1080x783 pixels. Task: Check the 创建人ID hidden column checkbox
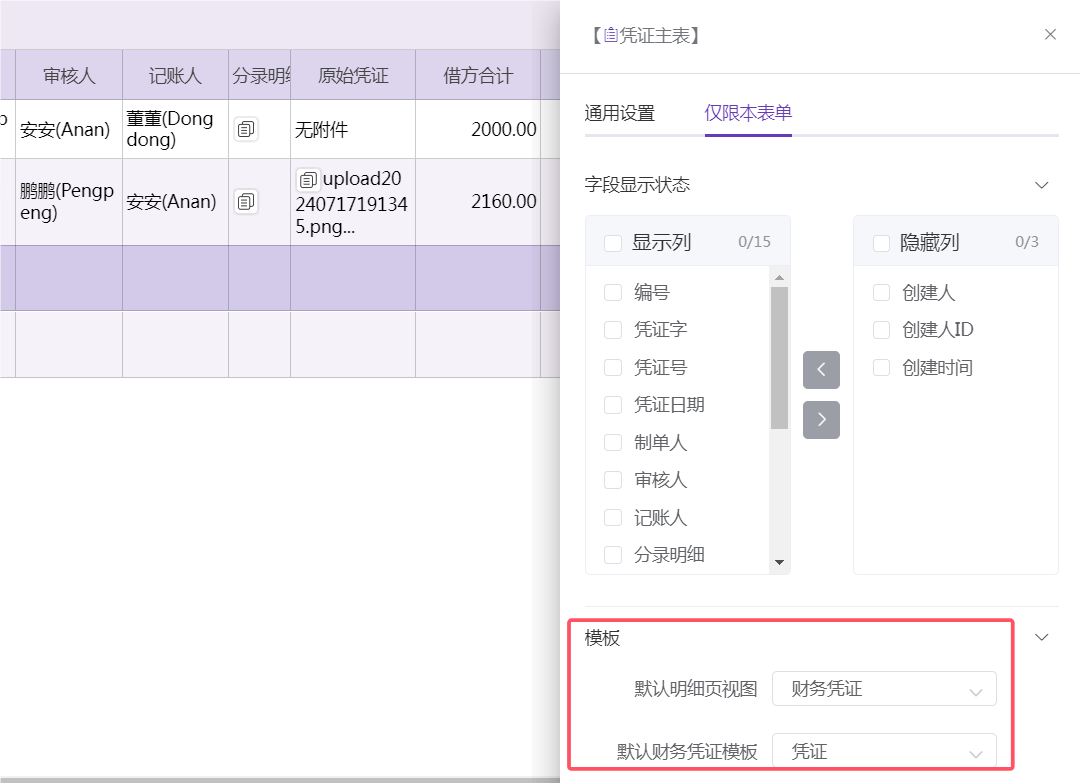click(882, 330)
